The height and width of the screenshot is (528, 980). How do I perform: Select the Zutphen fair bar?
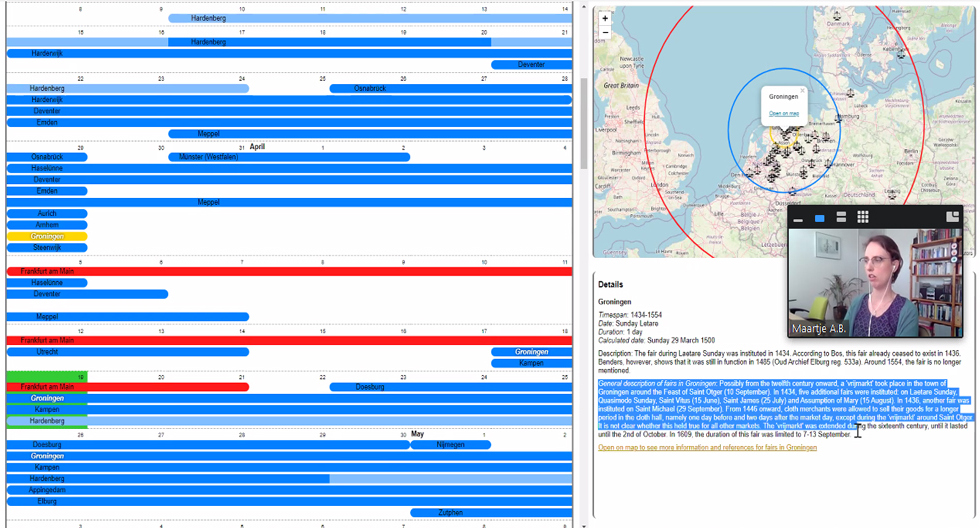[491, 512]
